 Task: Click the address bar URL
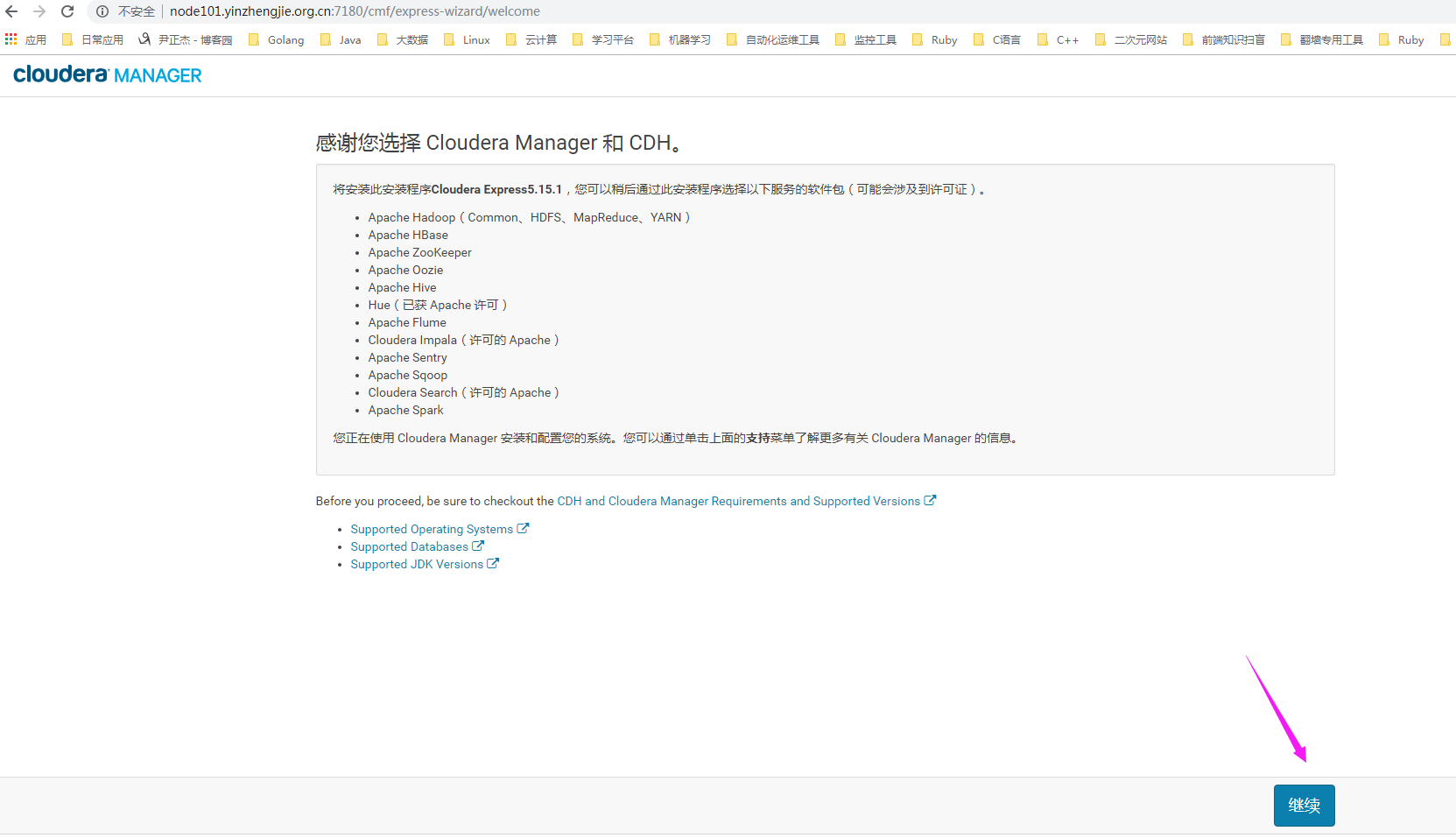click(355, 11)
